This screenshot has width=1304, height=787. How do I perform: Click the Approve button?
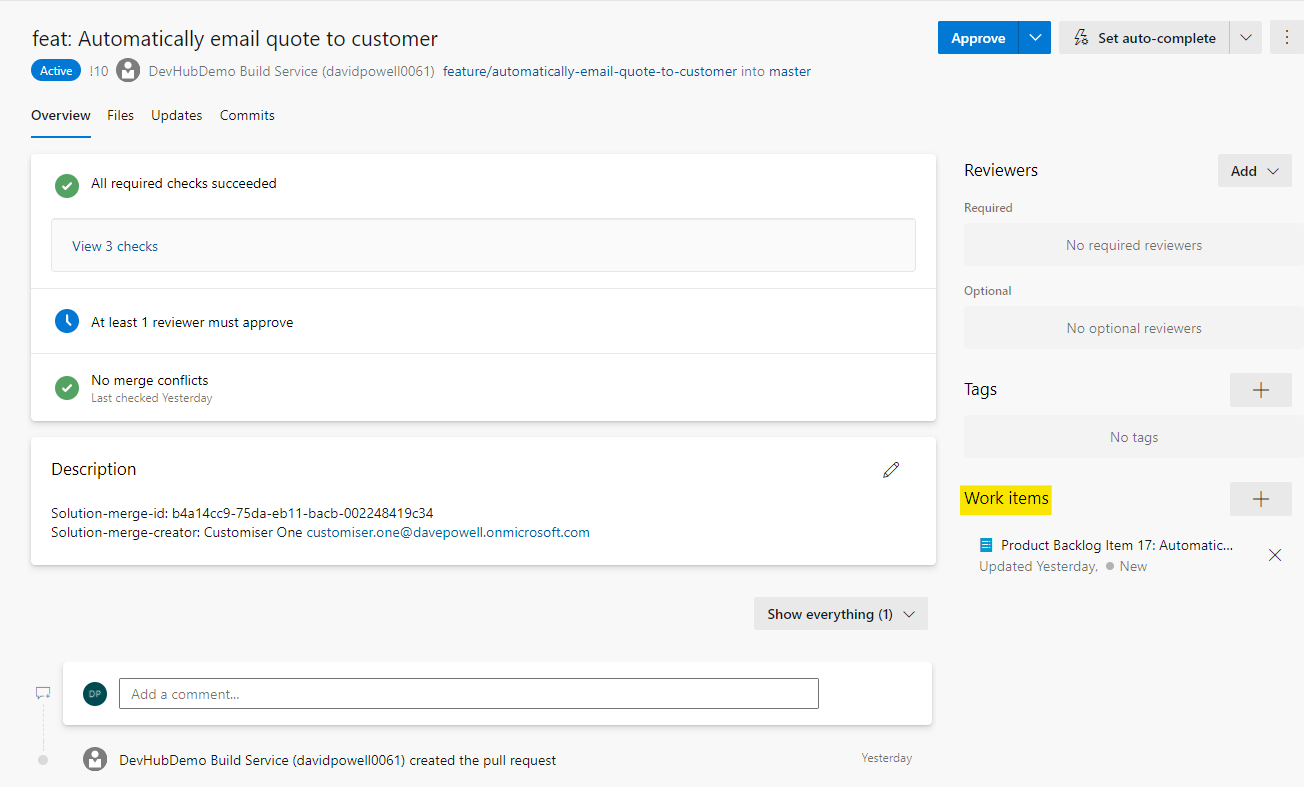(x=978, y=38)
